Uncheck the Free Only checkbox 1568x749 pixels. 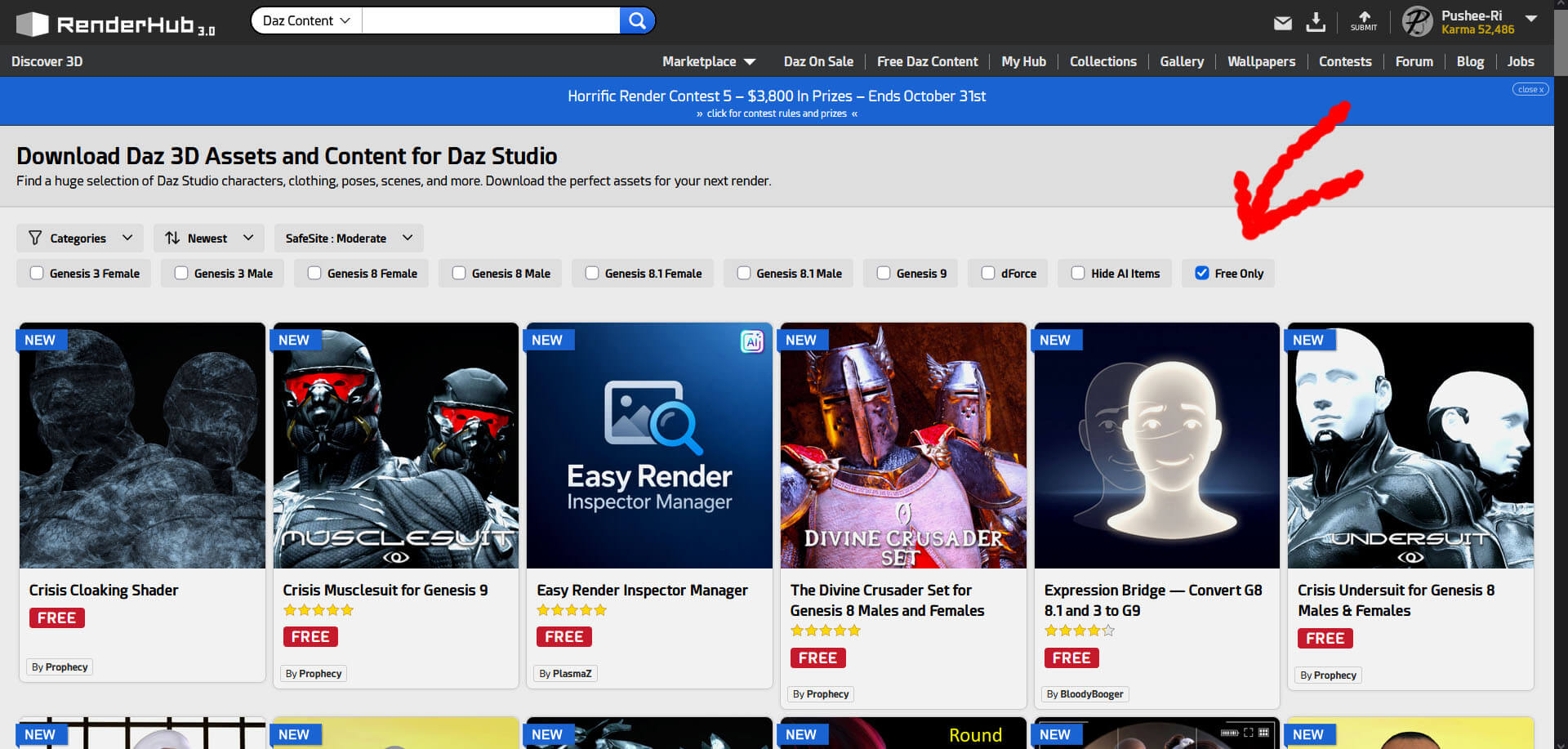click(x=1202, y=273)
